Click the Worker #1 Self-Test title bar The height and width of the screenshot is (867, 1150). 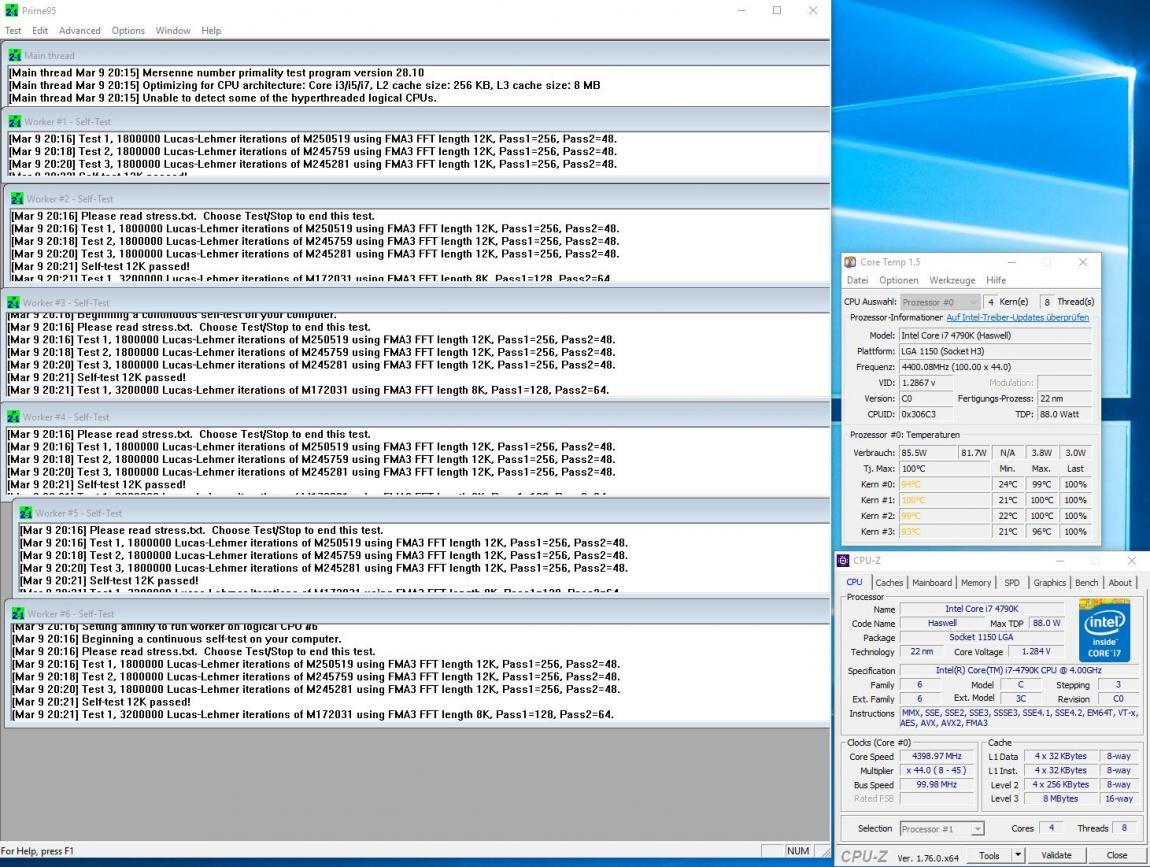pyautogui.click(x=418, y=121)
